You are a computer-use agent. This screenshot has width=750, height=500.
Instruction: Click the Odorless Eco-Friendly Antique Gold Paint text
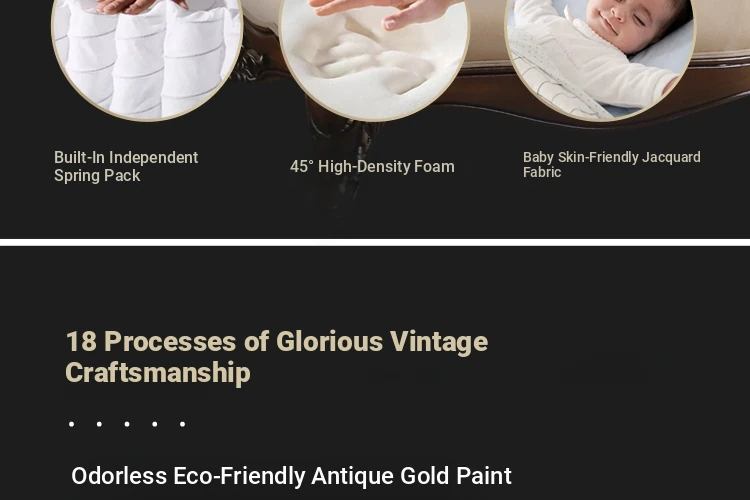point(291,476)
